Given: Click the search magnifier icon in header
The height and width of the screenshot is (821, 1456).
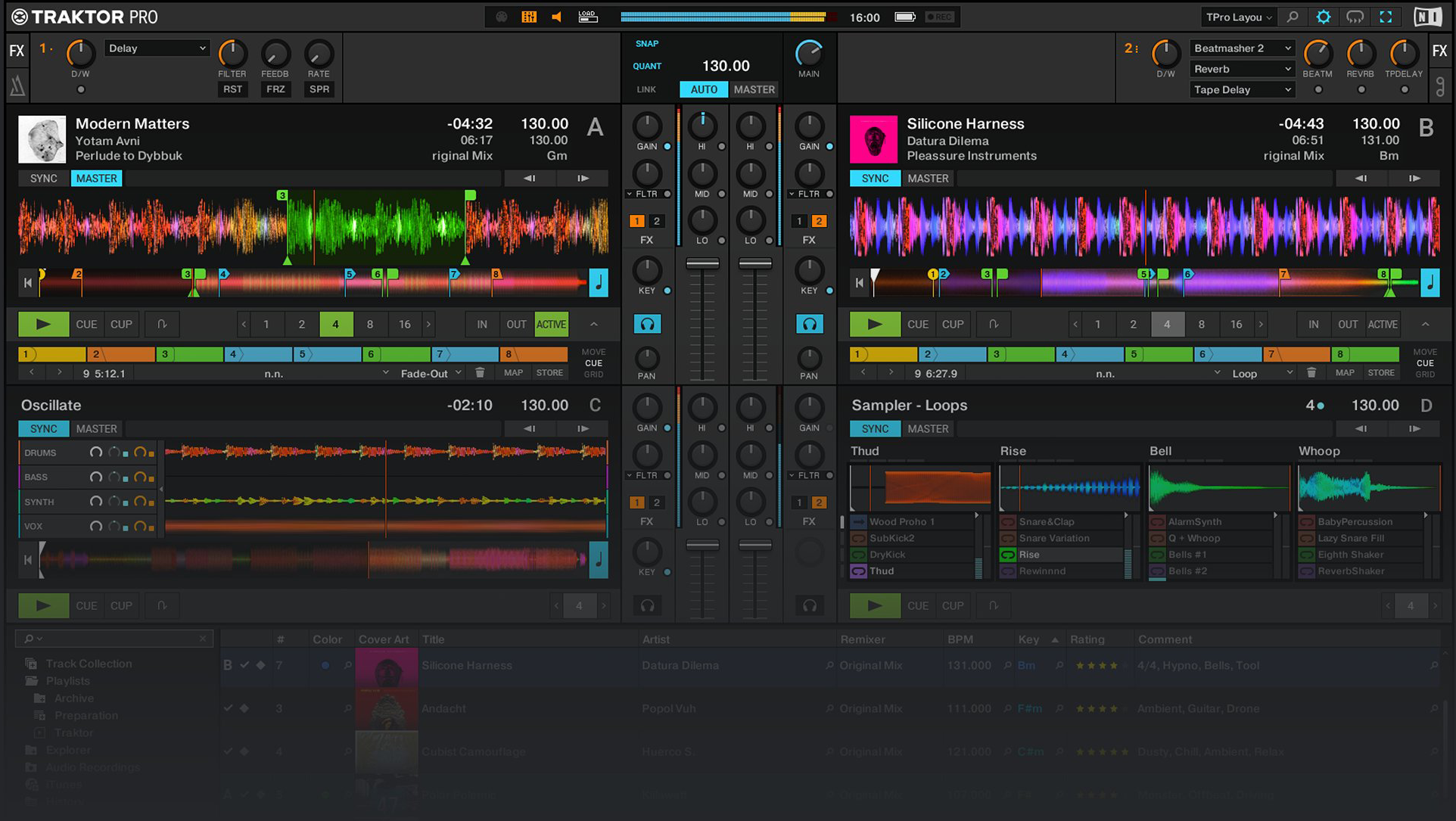Looking at the screenshot, I should pos(1293,17).
